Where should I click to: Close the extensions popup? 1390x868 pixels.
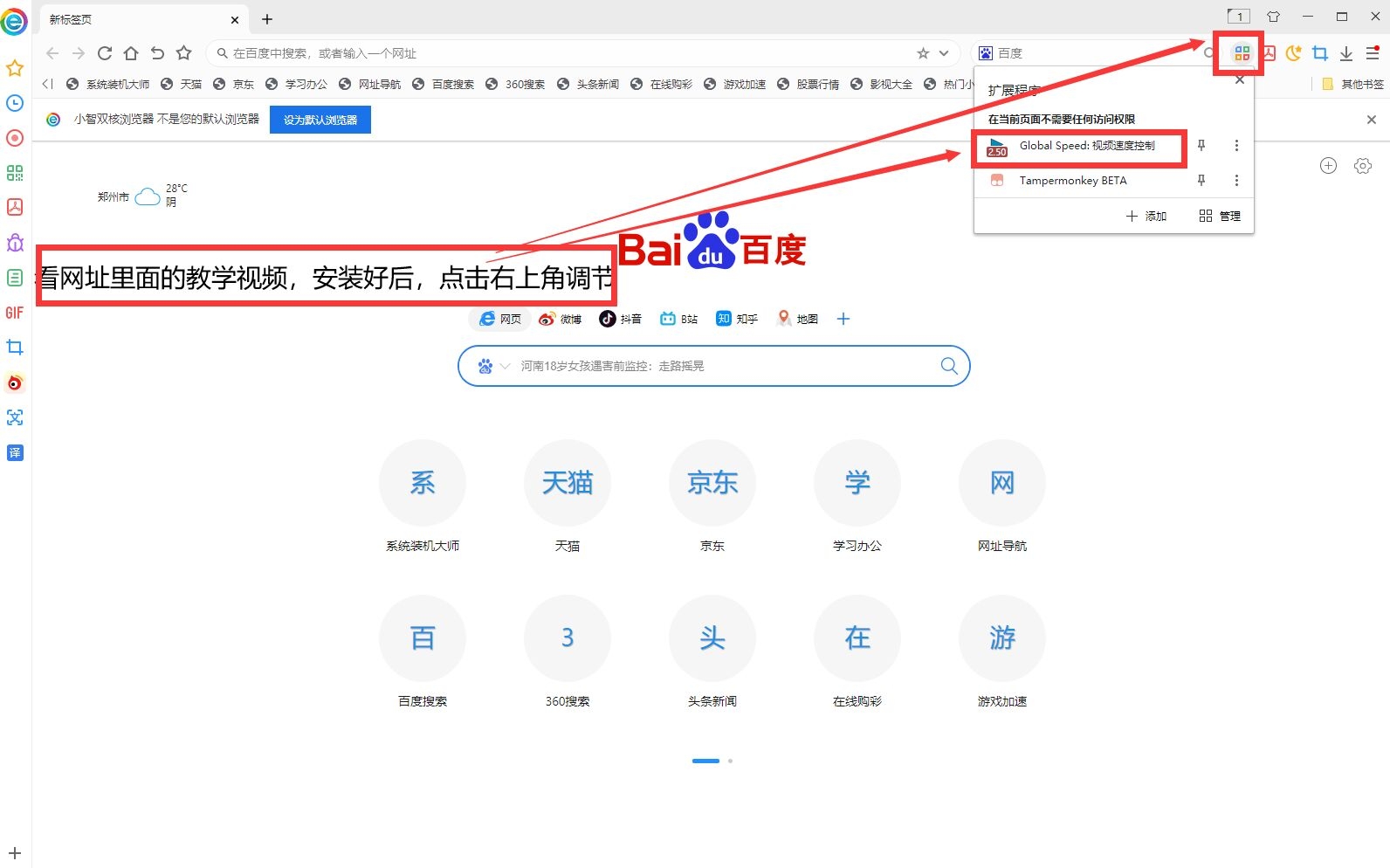pyautogui.click(x=1240, y=79)
